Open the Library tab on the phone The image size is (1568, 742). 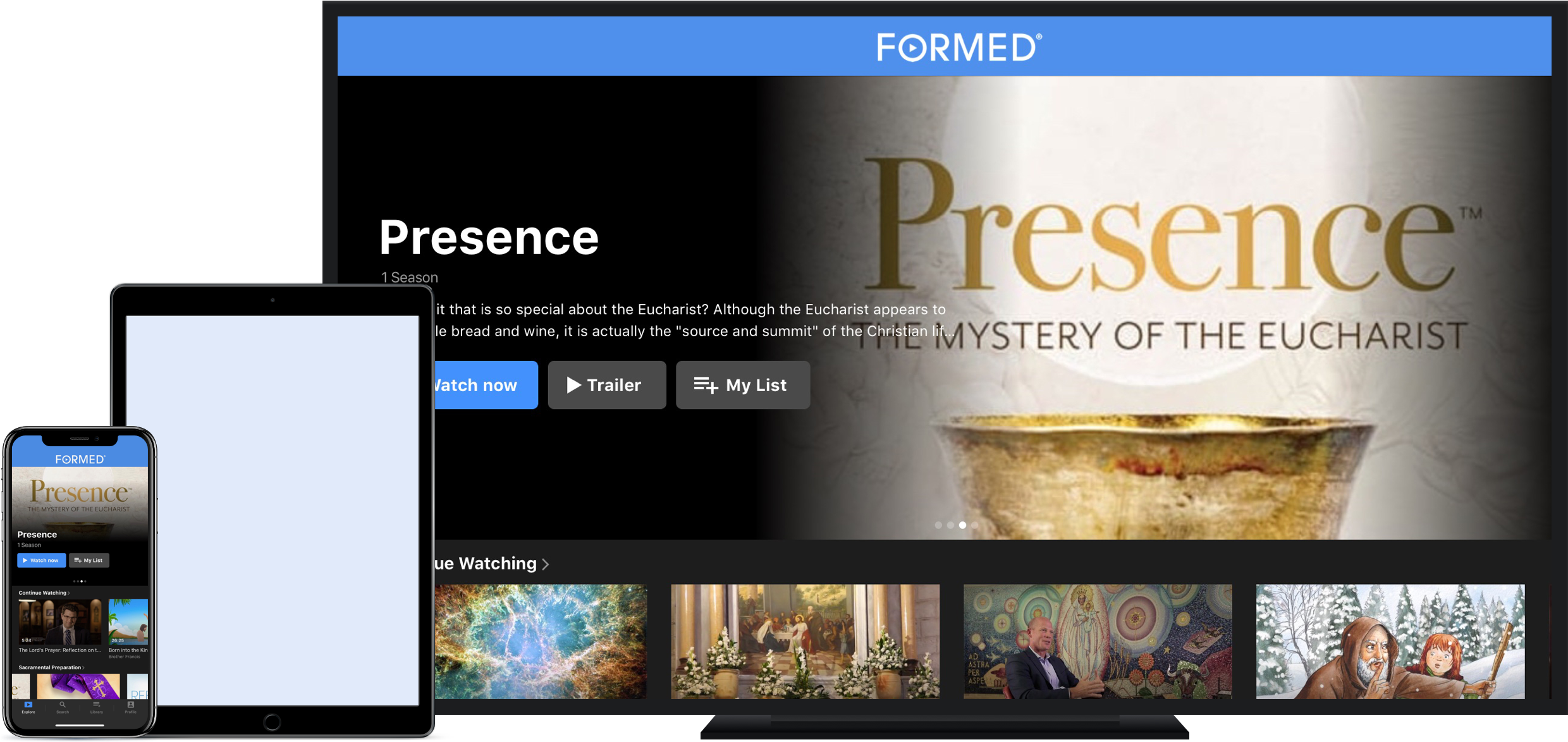pyautogui.click(x=97, y=707)
